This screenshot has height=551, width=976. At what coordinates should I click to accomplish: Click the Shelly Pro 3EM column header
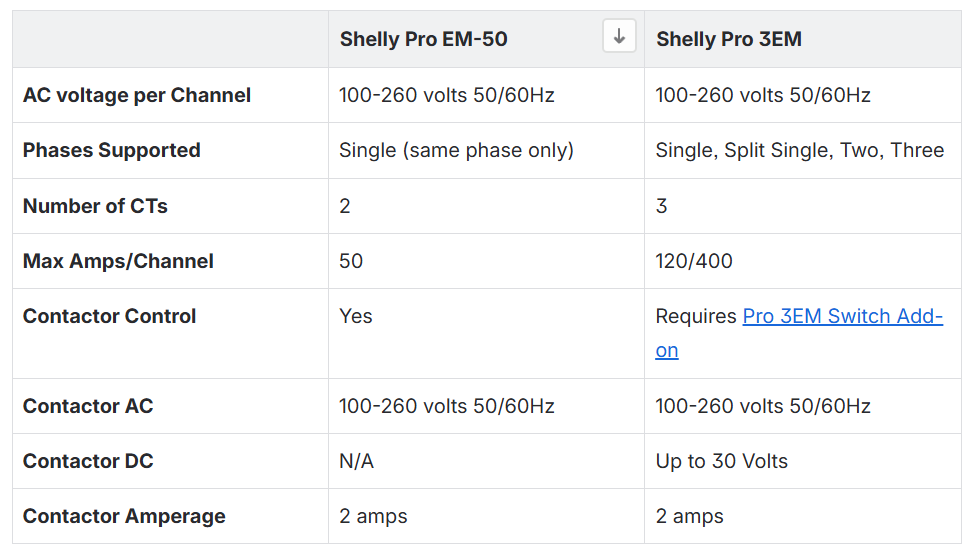[728, 40]
